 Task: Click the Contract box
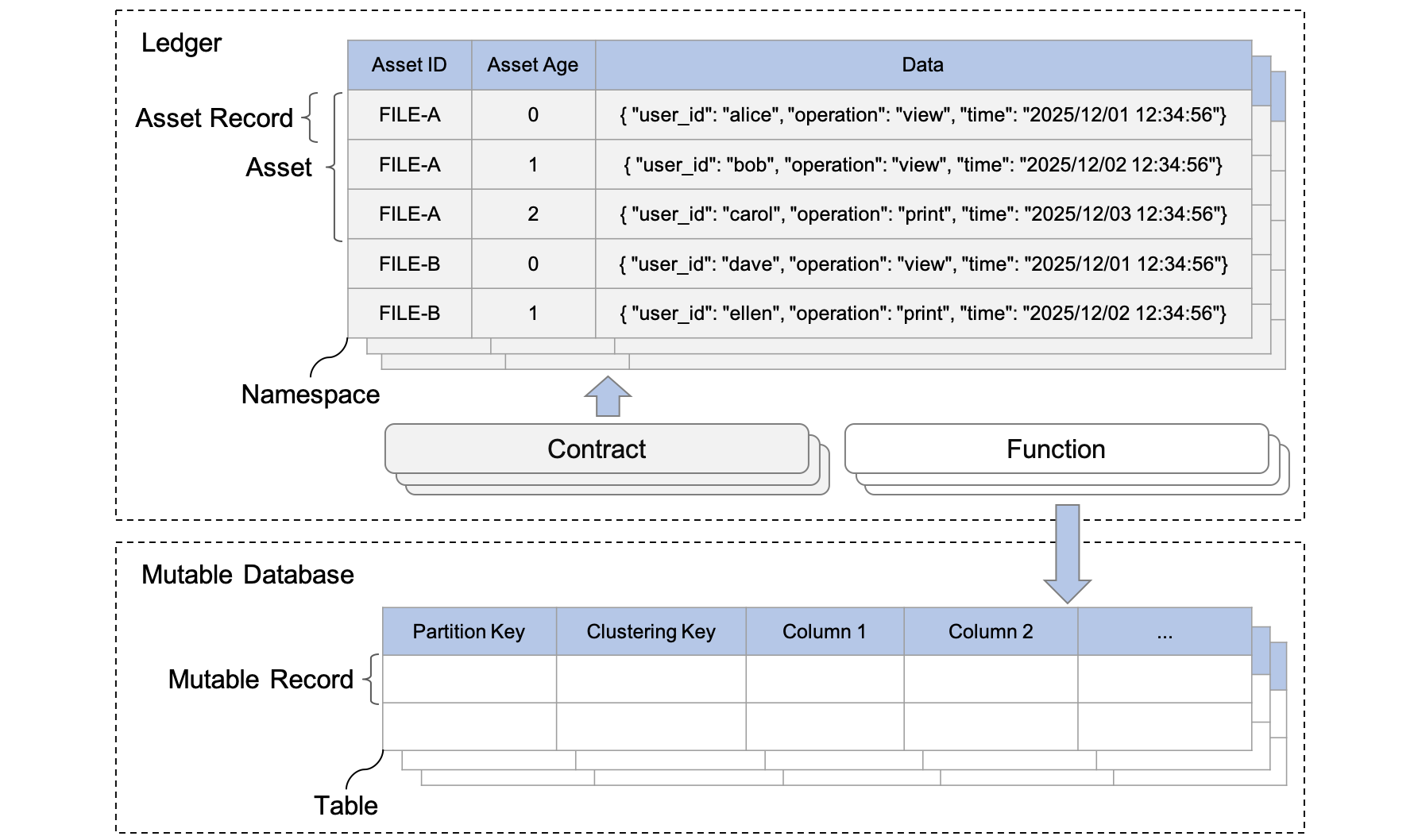pos(597,449)
